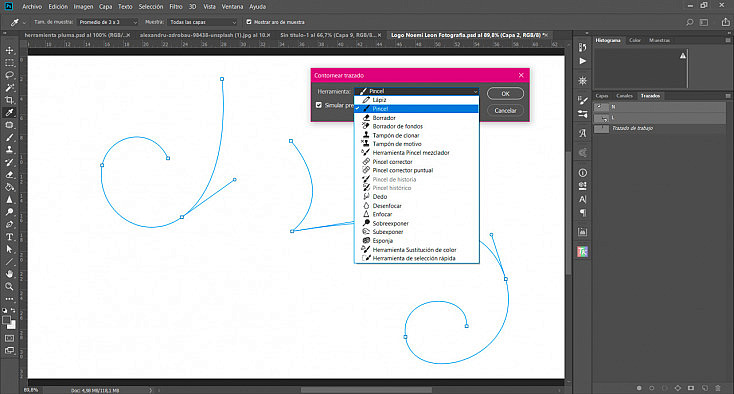
Task: Select the Move tool
Action: (9, 50)
